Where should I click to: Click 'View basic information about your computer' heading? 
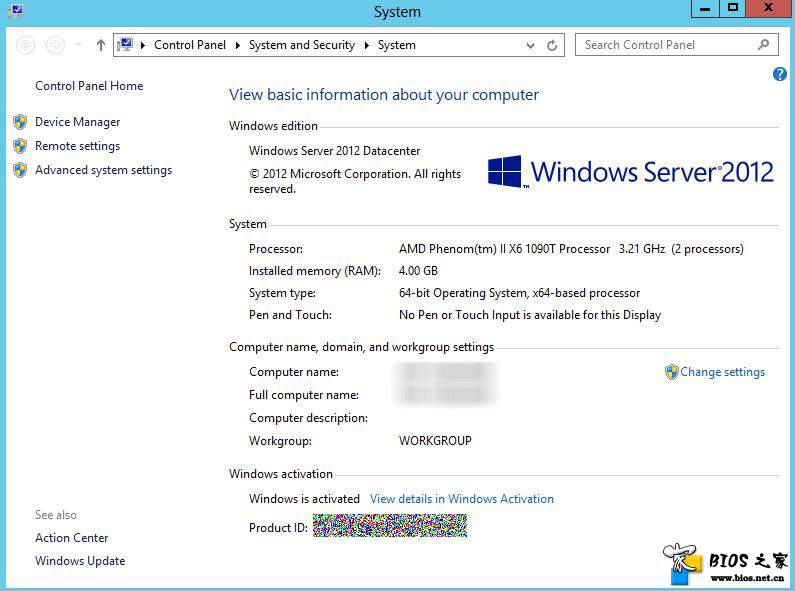point(384,95)
